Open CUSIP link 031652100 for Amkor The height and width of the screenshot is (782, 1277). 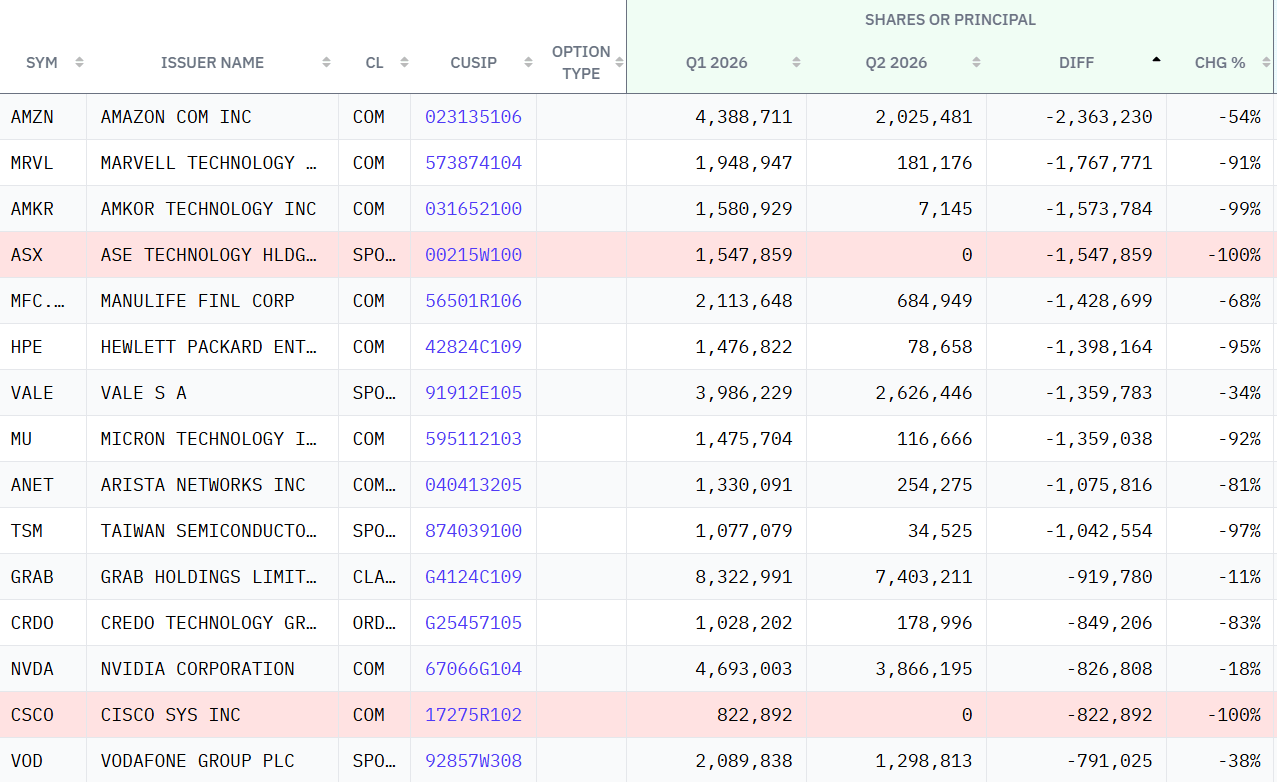473,209
